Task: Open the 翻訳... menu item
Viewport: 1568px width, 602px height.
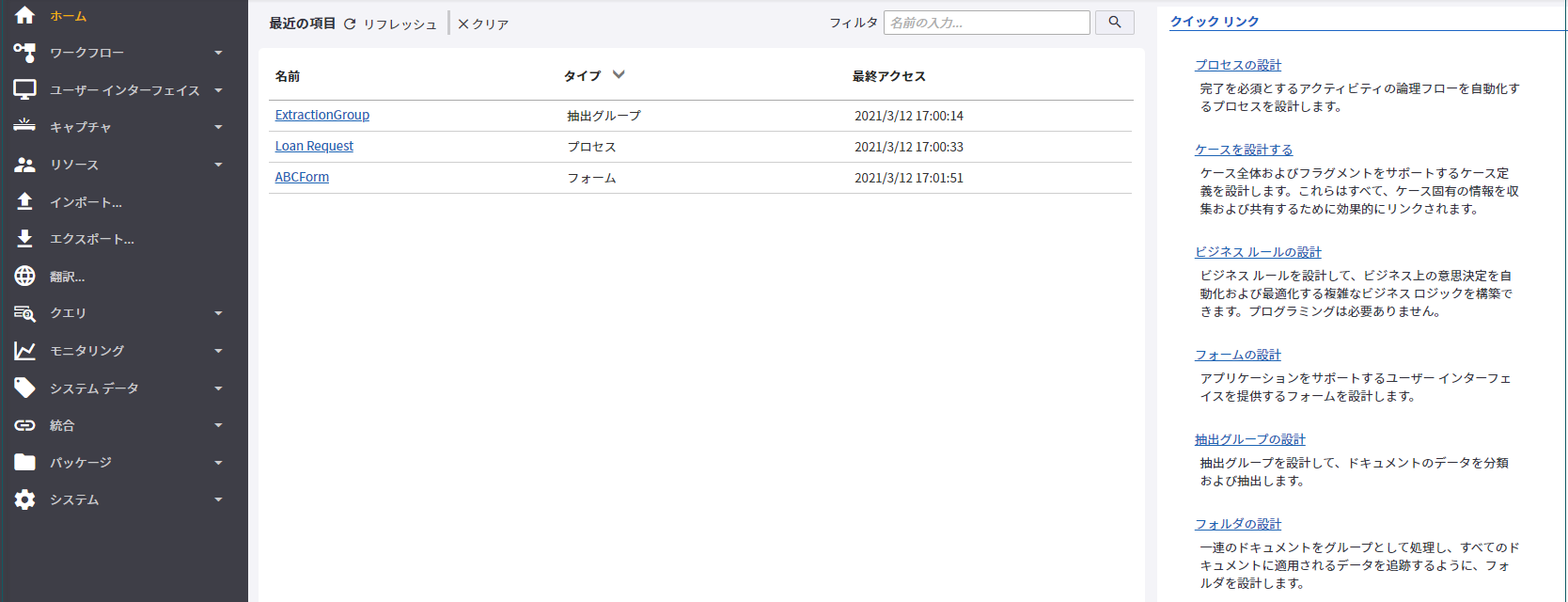Action: point(67,277)
